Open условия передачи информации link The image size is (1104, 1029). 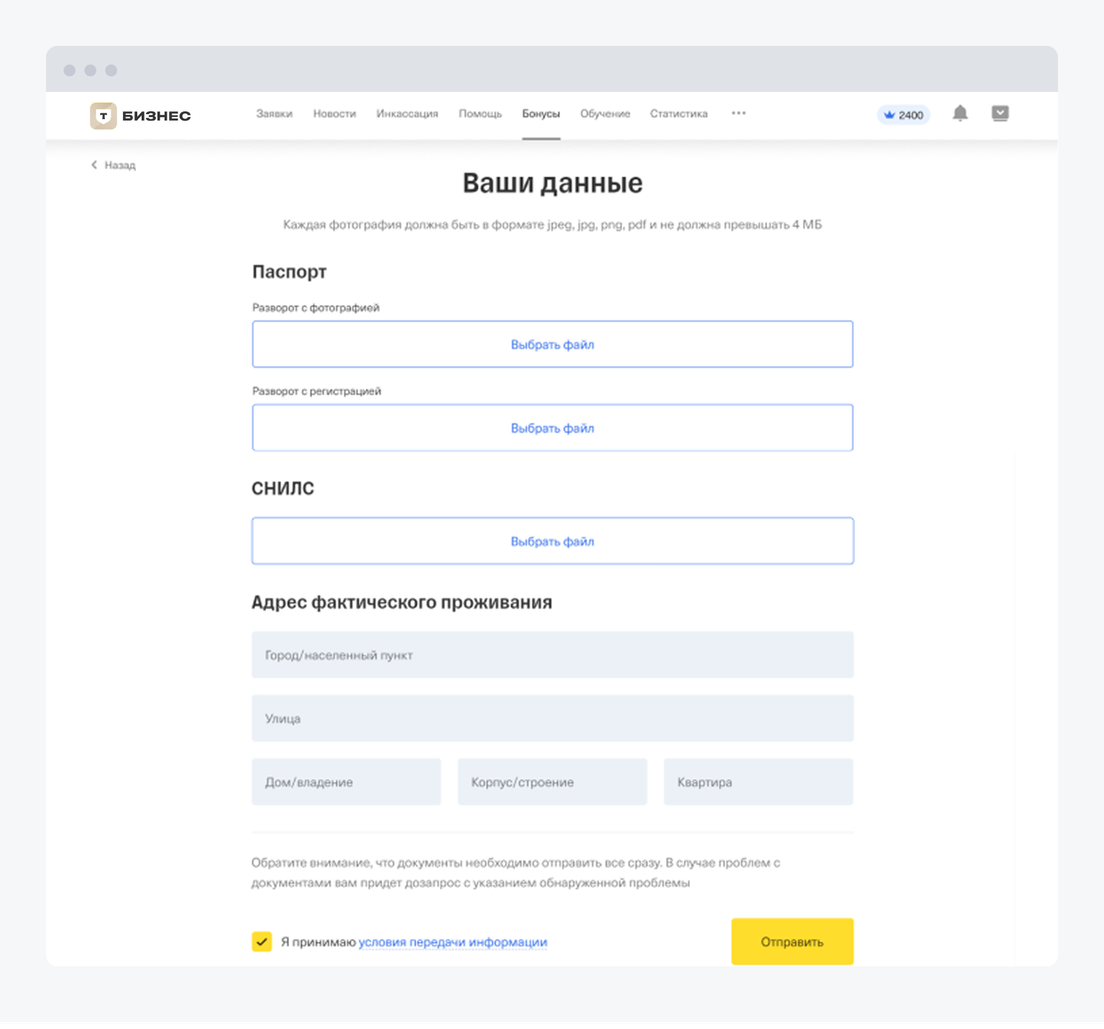coord(452,942)
